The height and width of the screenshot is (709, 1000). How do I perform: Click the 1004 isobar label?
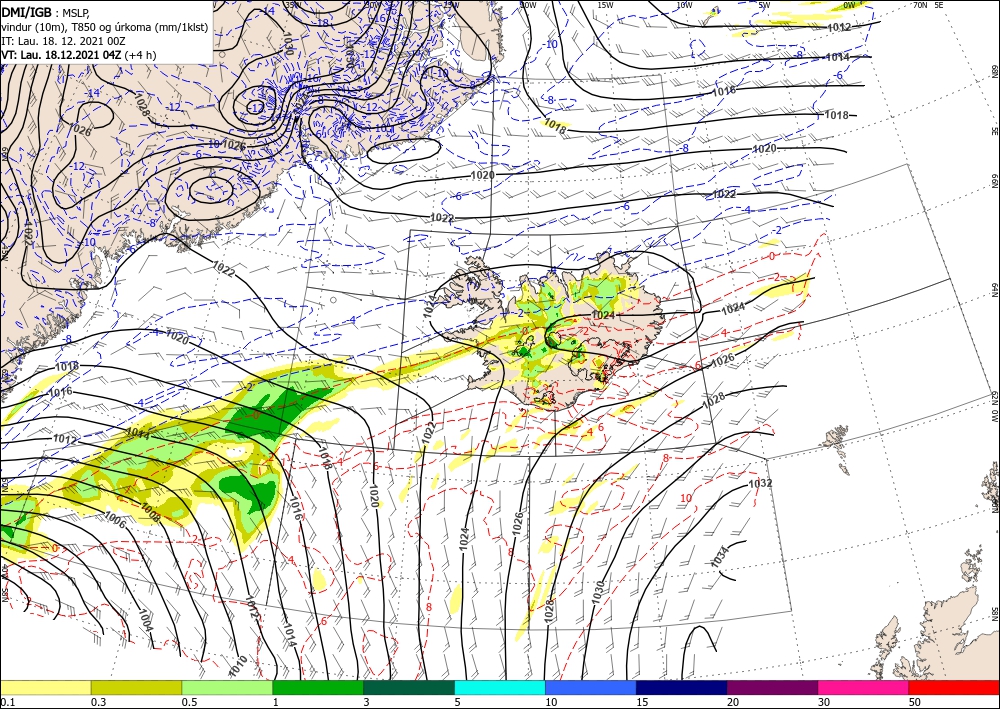tap(145, 620)
